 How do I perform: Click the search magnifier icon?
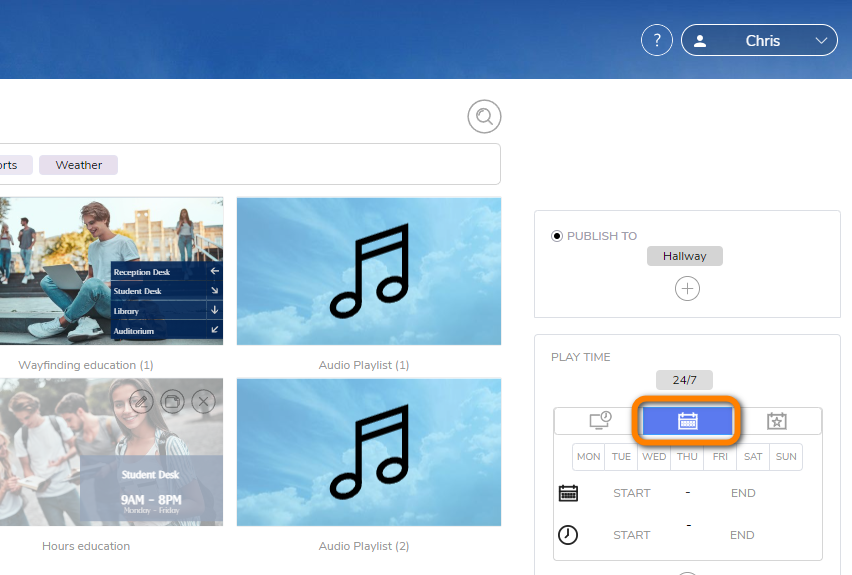click(x=484, y=116)
